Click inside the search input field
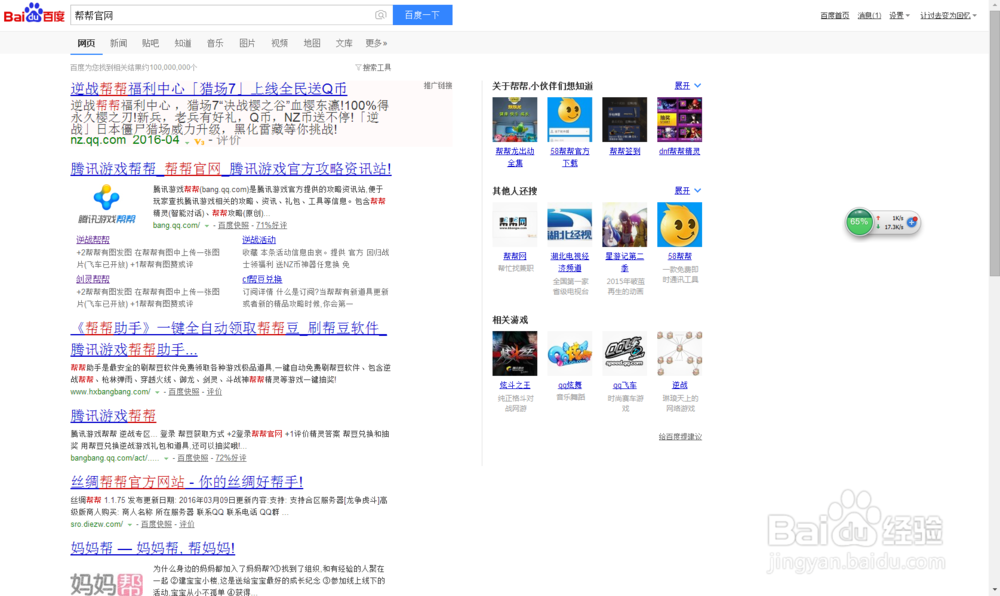This screenshot has height=596, width=1000. coord(200,15)
